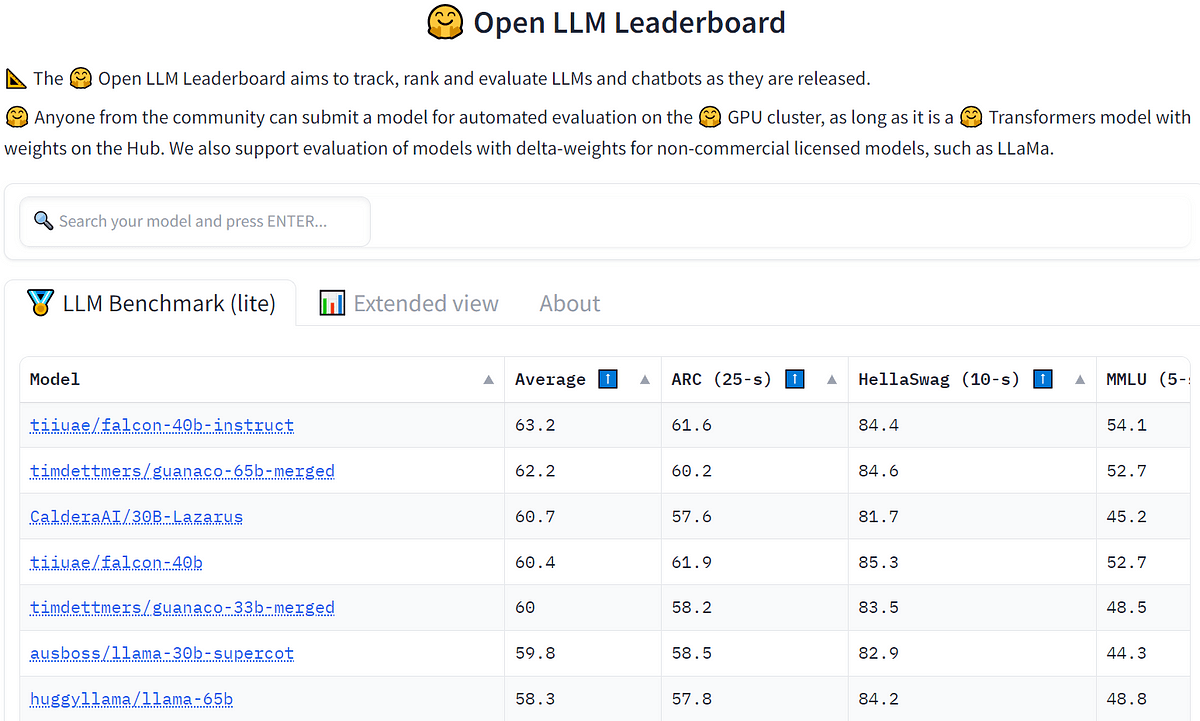The height and width of the screenshot is (721, 1200).
Task: Click the medal icon on LLM Benchmark tab
Action: (41, 303)
